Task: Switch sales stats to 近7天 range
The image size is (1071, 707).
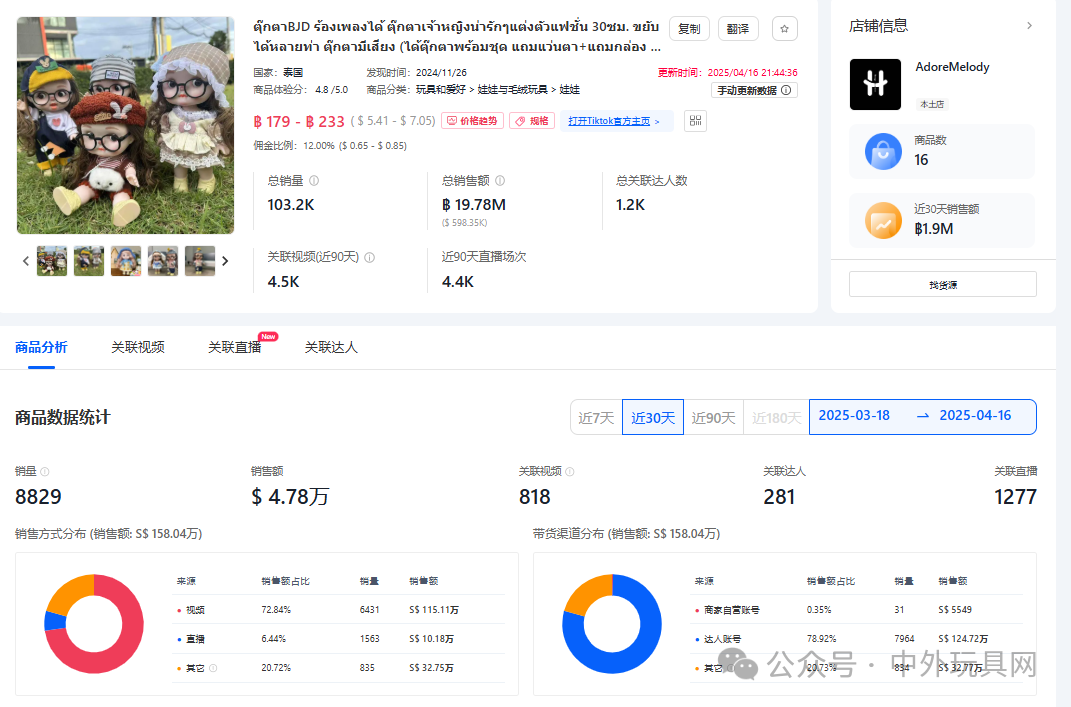Action: tap(595, 417)
